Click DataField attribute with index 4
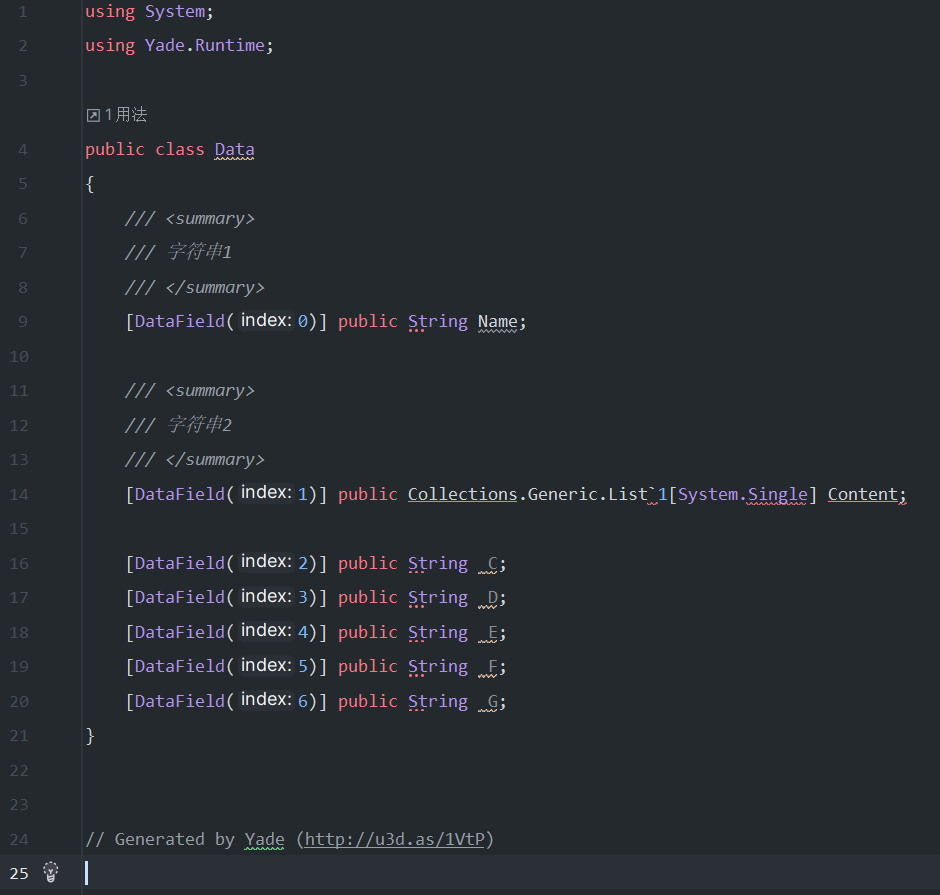This screenshot has height=895, width=940. coord(179,632)
